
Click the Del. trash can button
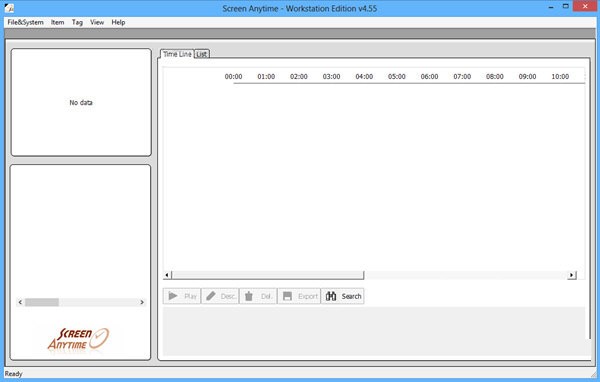click(258, 296)
